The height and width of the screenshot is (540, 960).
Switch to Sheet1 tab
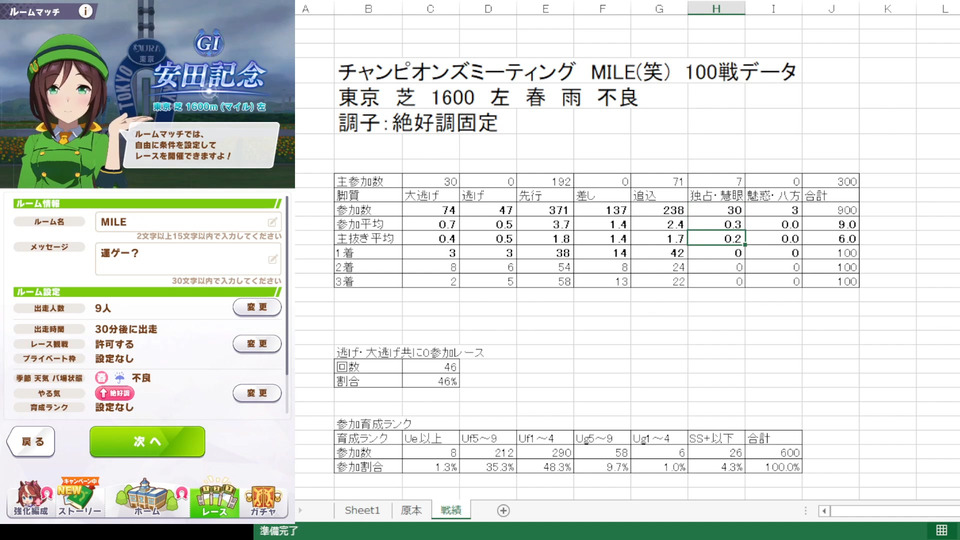[362, 510]
